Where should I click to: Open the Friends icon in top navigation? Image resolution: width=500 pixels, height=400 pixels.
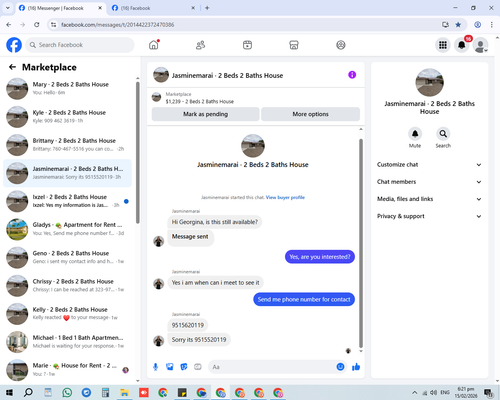(200, 45)
